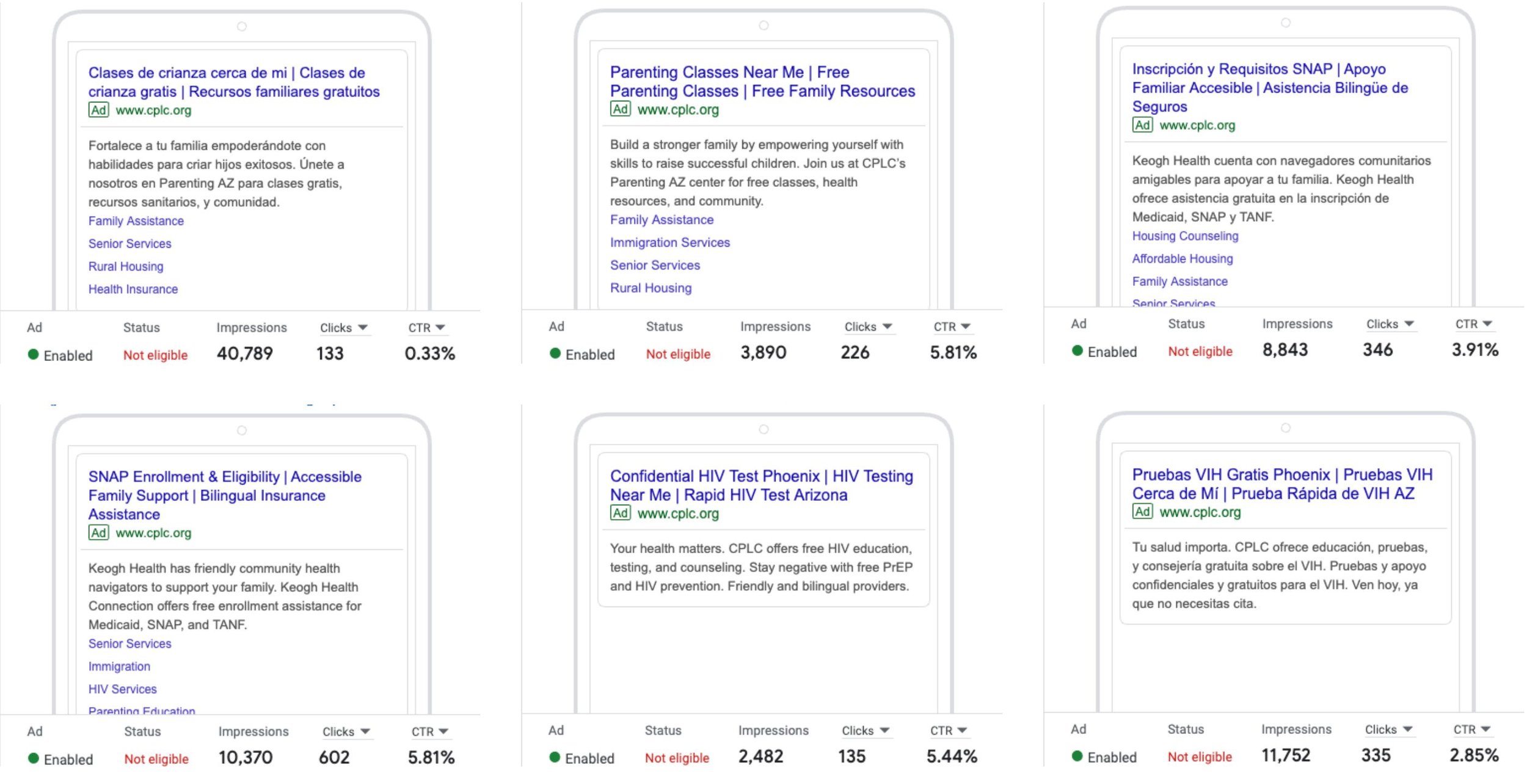Open Clicks dropdown under Clases de crianza ad
Screen dimensions: 1527x784
(344, 328)
